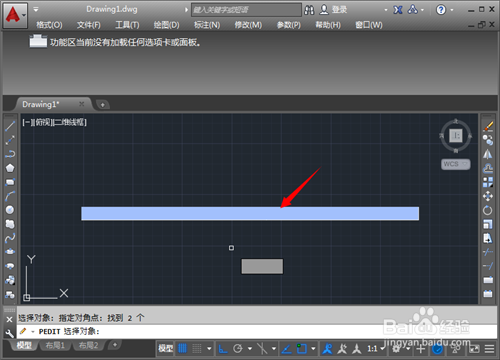This screenshot has width=500, height=360.
Task: Toggle grid display in status bar
Action: pyautogui.click(x=182, y=349)
